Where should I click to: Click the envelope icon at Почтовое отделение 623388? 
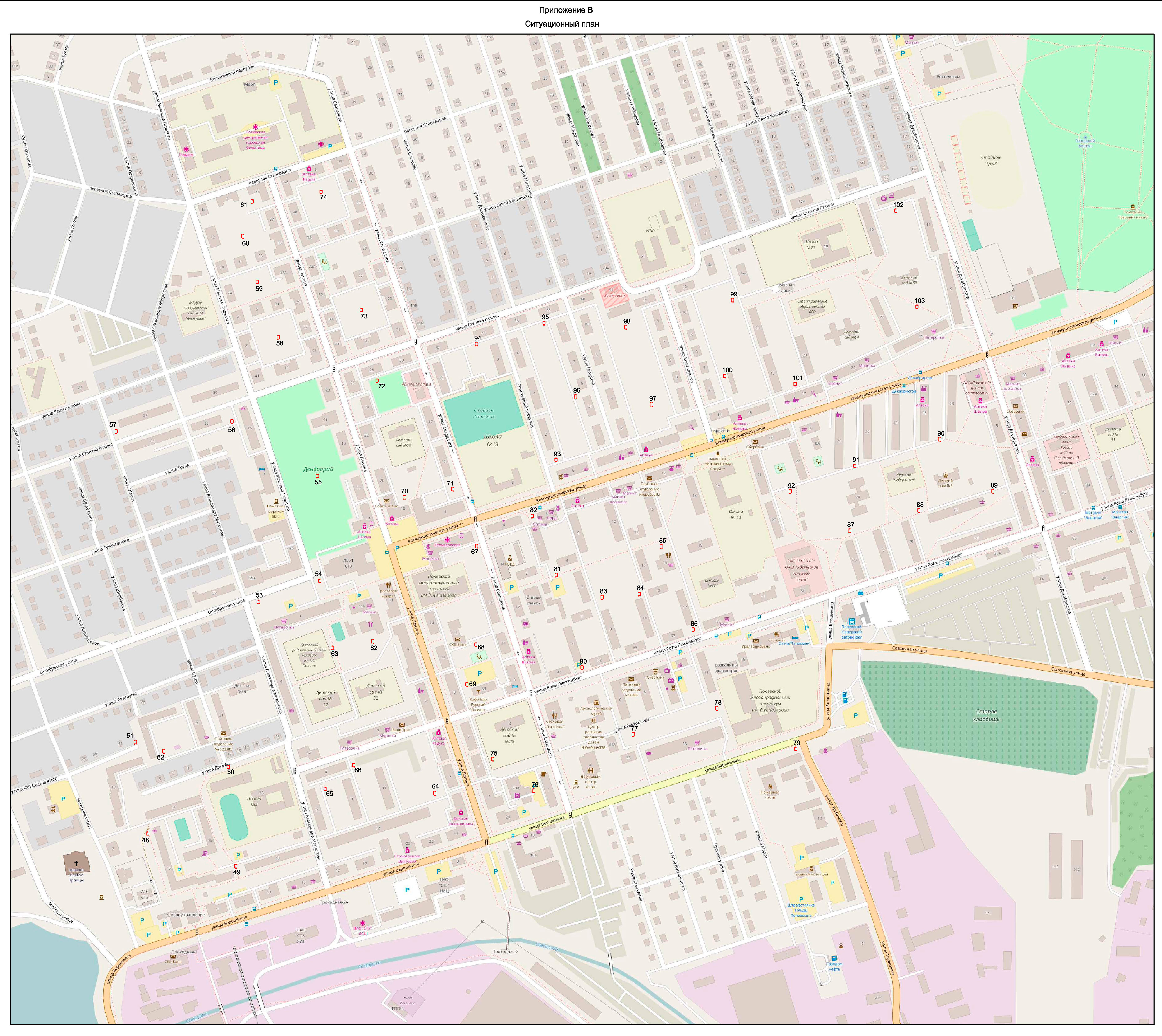[631, 680]
